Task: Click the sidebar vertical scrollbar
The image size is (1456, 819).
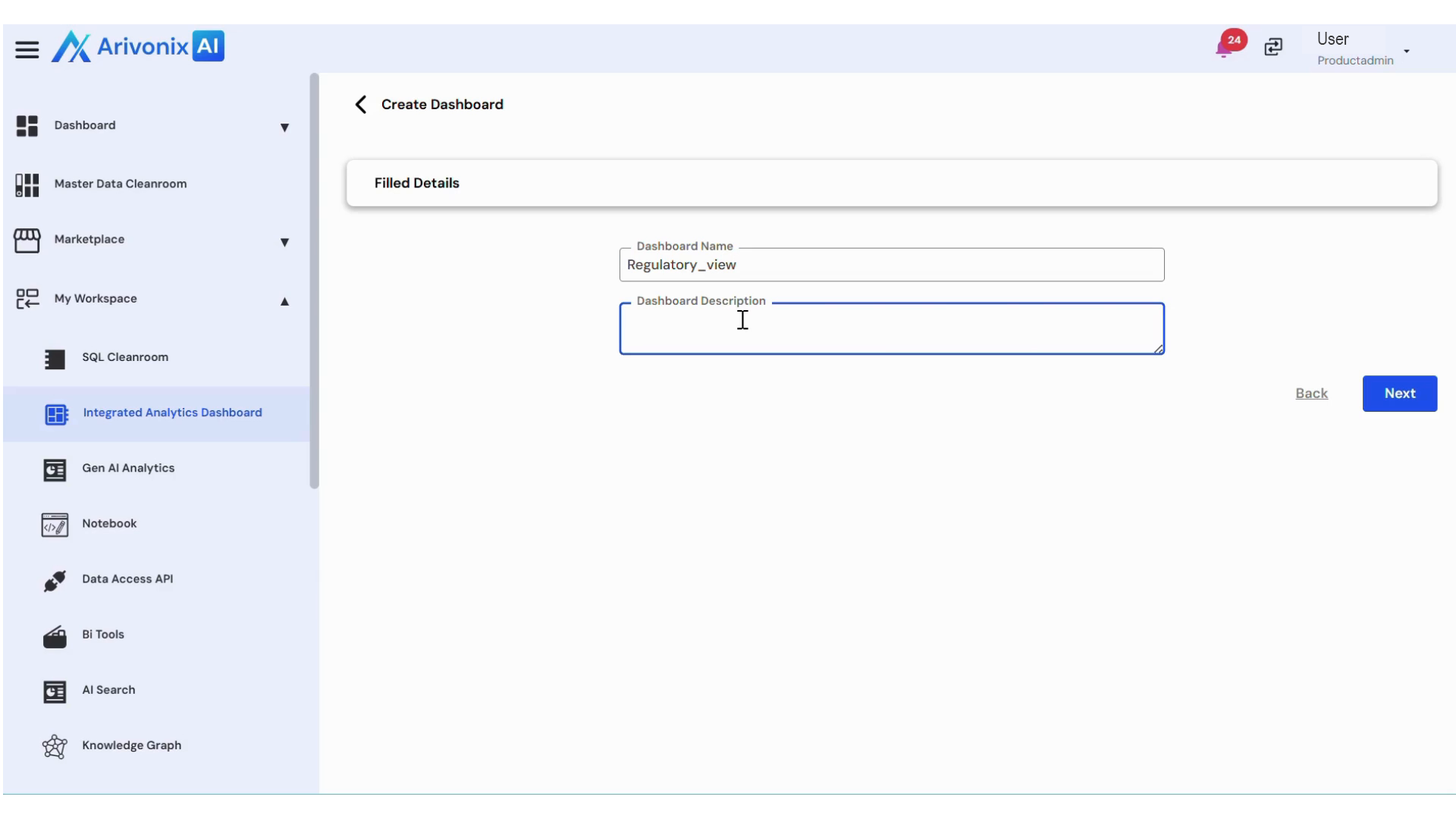Action: click(314, 281)
